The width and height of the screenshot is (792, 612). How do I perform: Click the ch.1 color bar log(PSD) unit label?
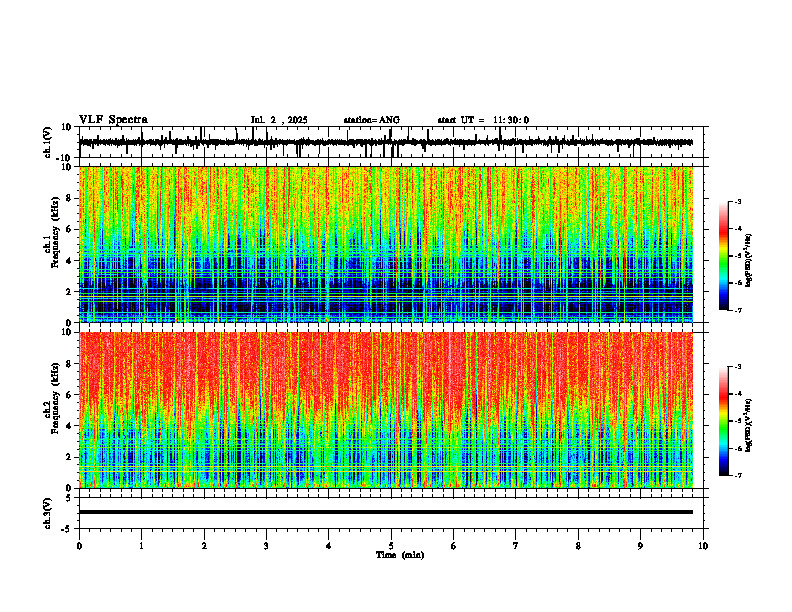pyautogui.click(x=749, y=261)
